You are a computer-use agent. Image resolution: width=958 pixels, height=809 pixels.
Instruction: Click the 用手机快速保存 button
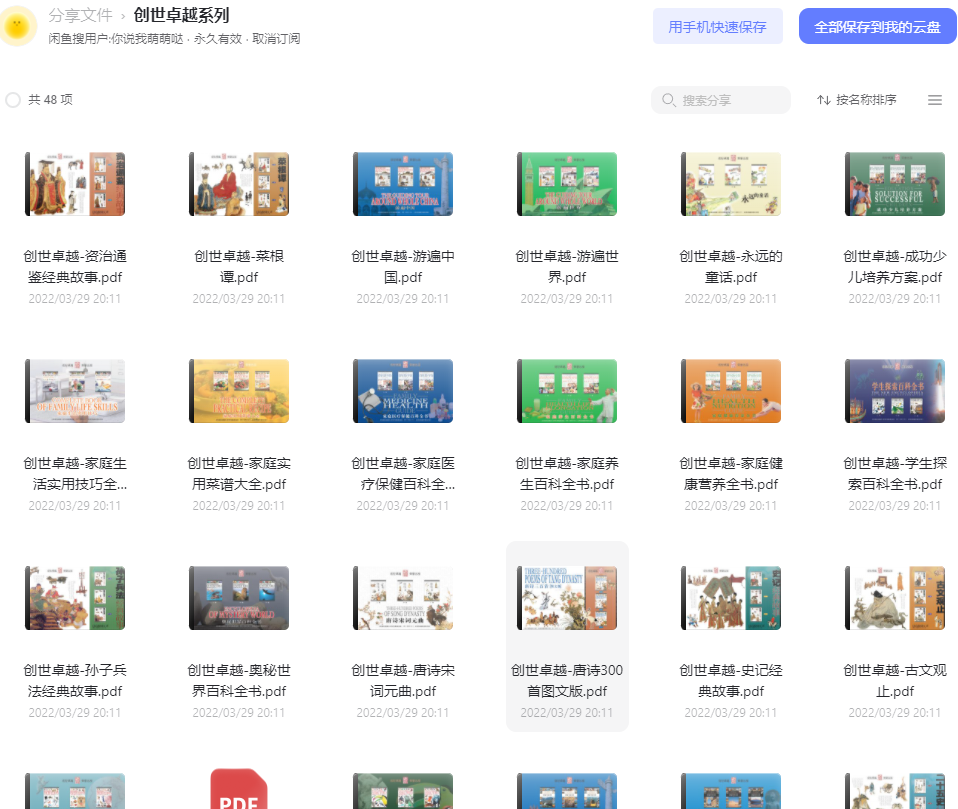tap(717, 26)
